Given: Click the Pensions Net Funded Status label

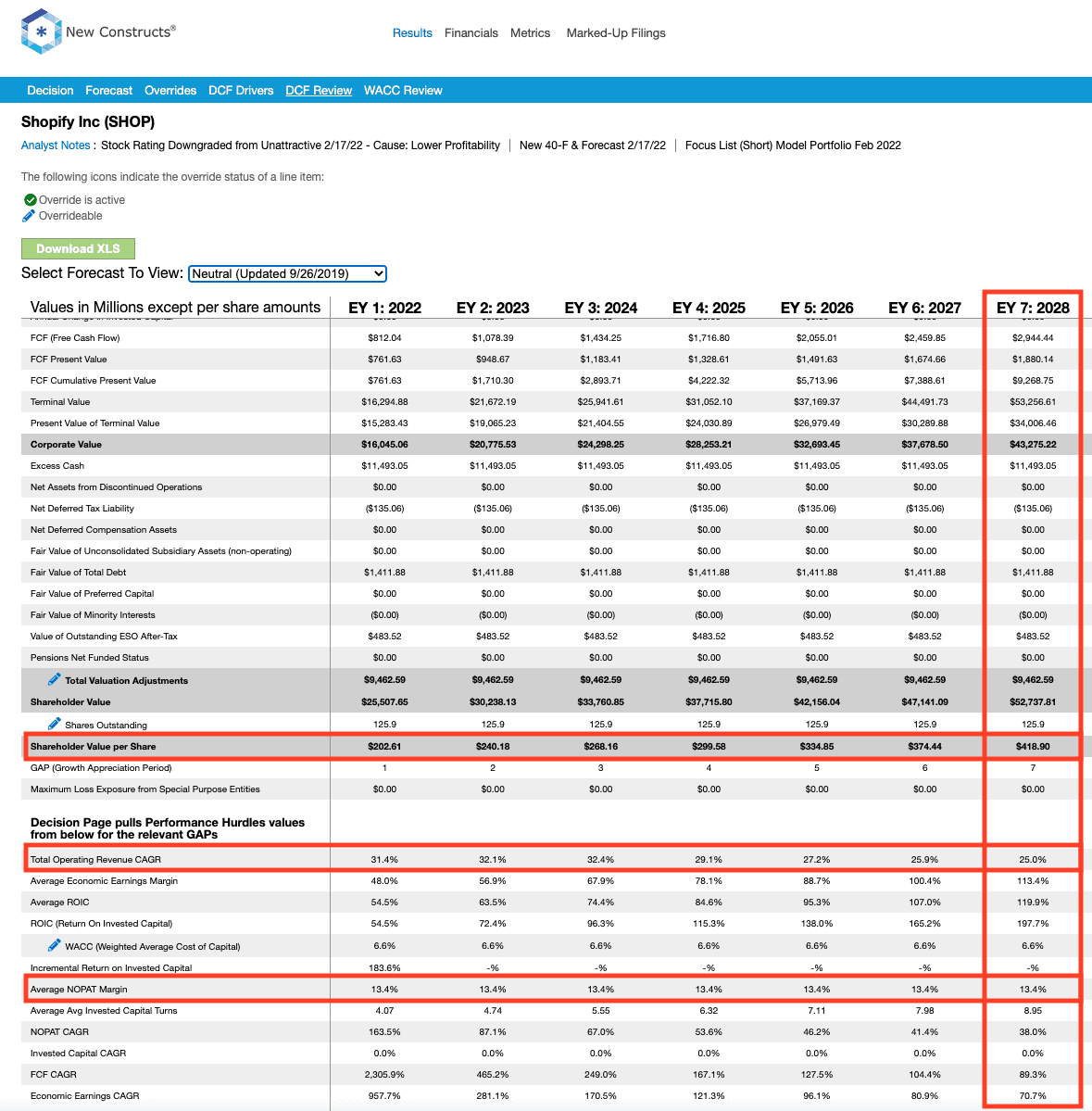Looking at the screenshot, I should pos(89,658).
